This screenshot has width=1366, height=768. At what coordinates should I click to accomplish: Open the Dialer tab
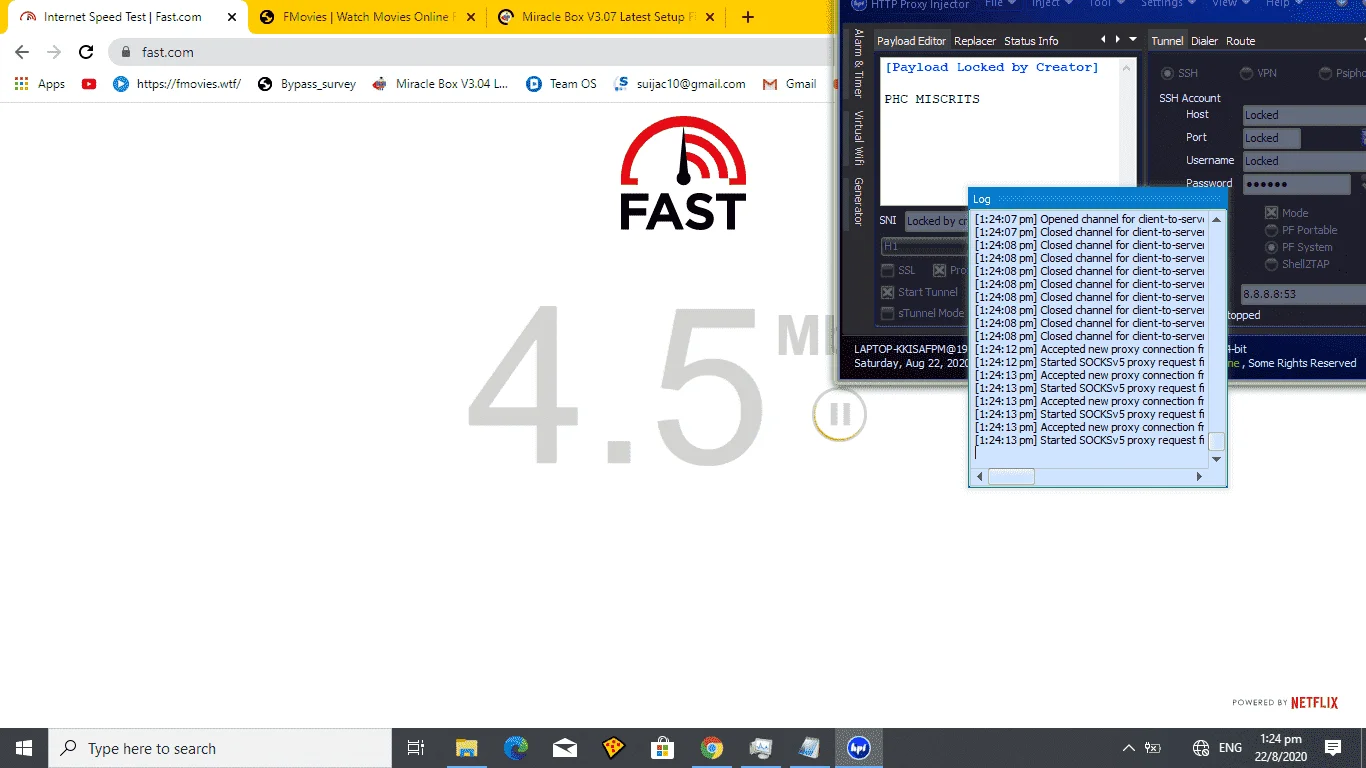[x=1204, y=41]
